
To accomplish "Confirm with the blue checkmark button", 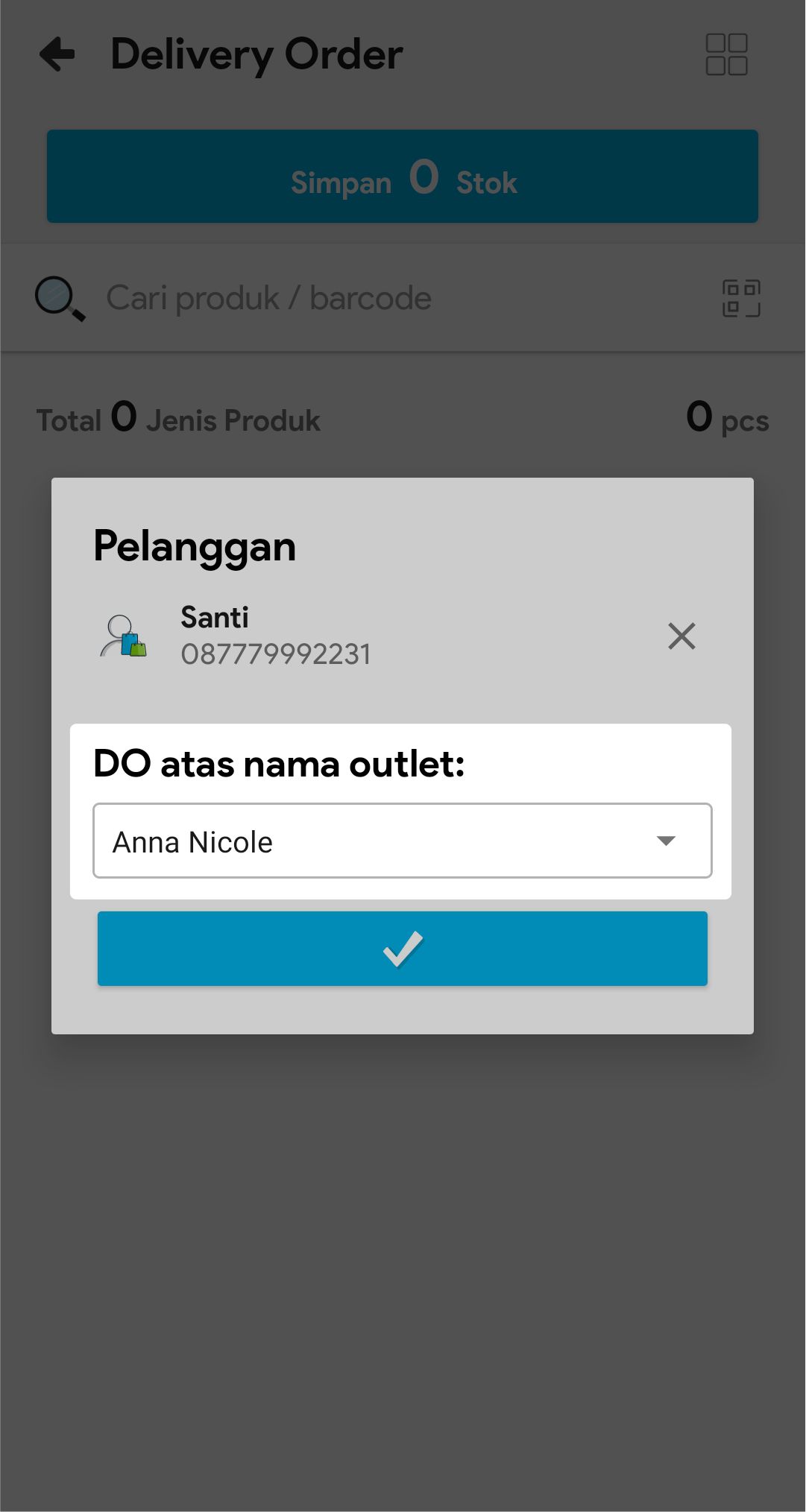I will (403, 949).
